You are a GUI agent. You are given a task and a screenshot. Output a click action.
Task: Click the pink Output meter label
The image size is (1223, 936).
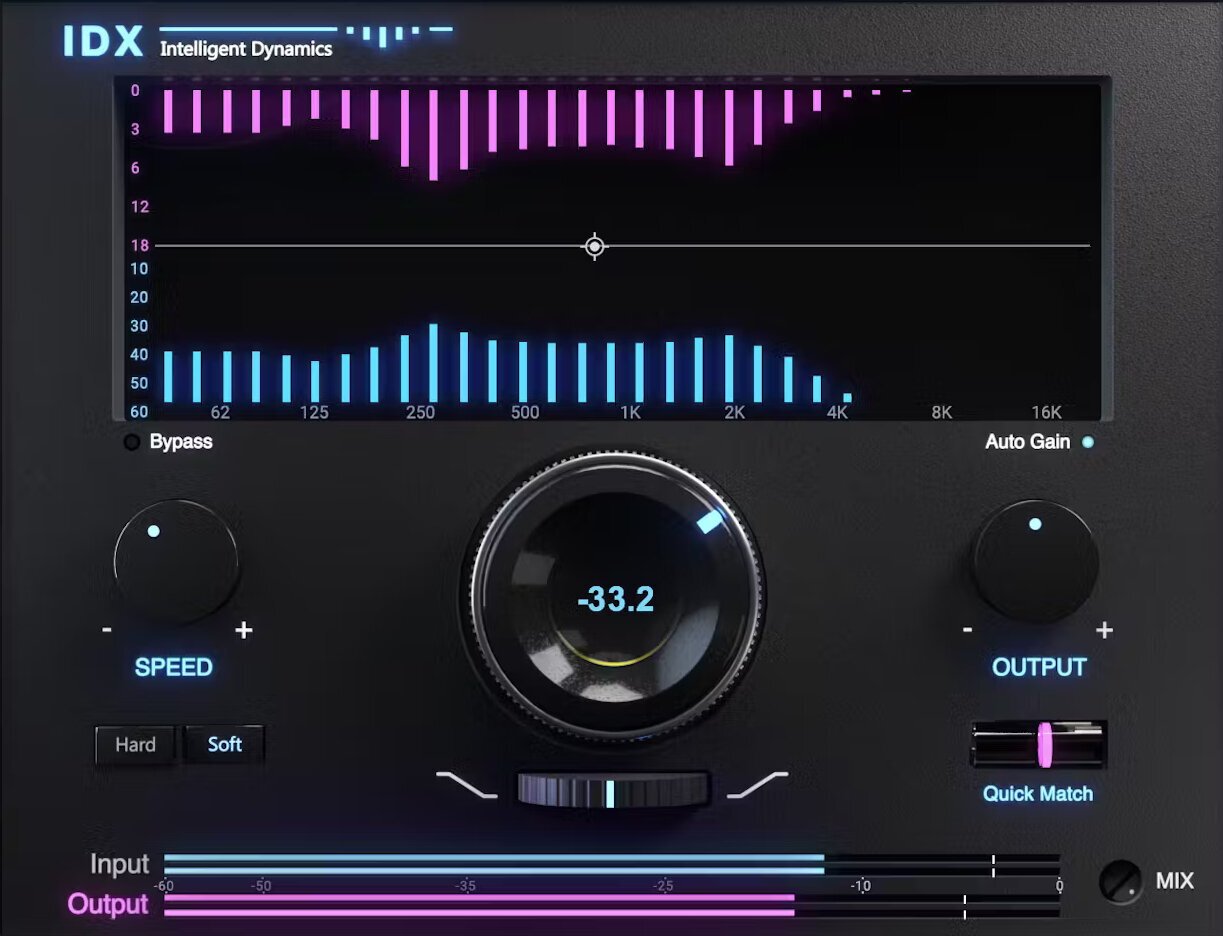click(x=108, y=905)
